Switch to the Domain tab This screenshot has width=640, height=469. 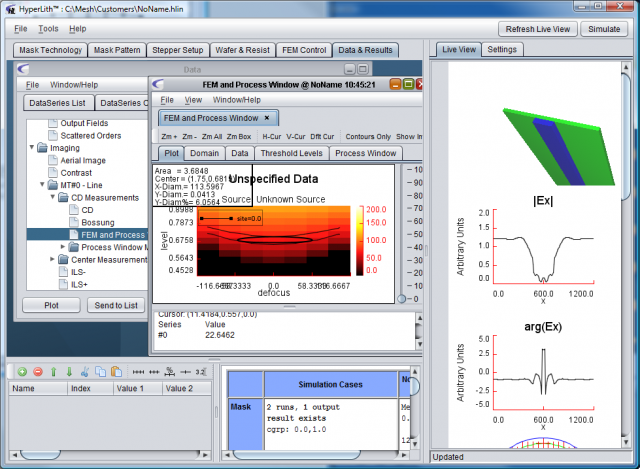[x=204, y=153]
